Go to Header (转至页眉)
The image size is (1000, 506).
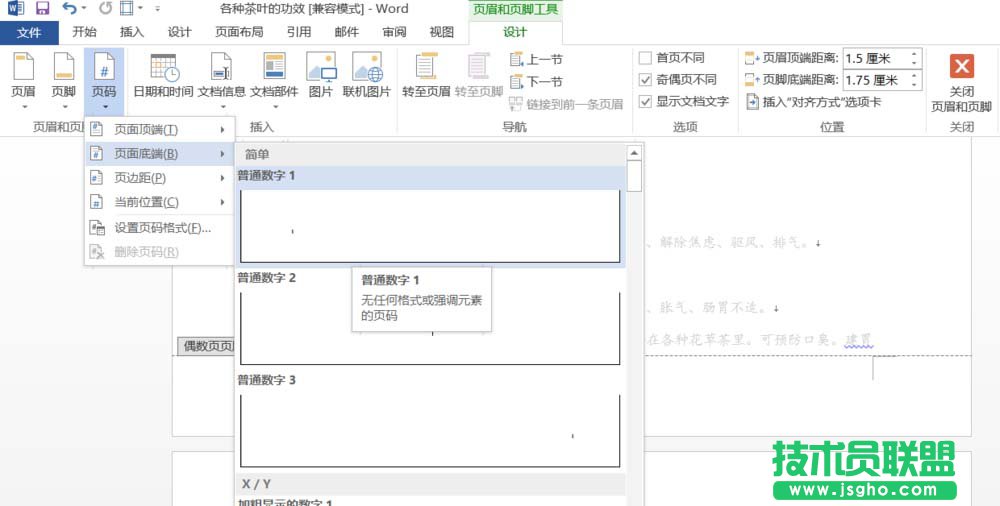426,76
